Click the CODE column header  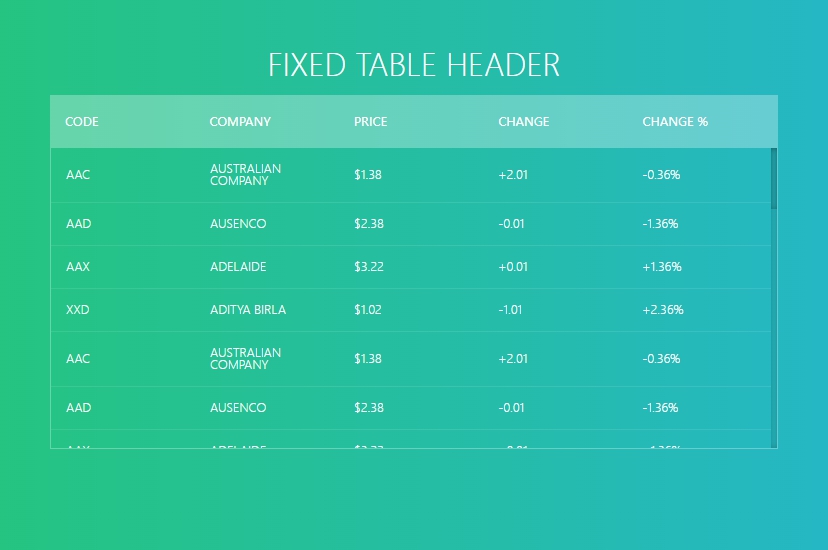[82, 122]
